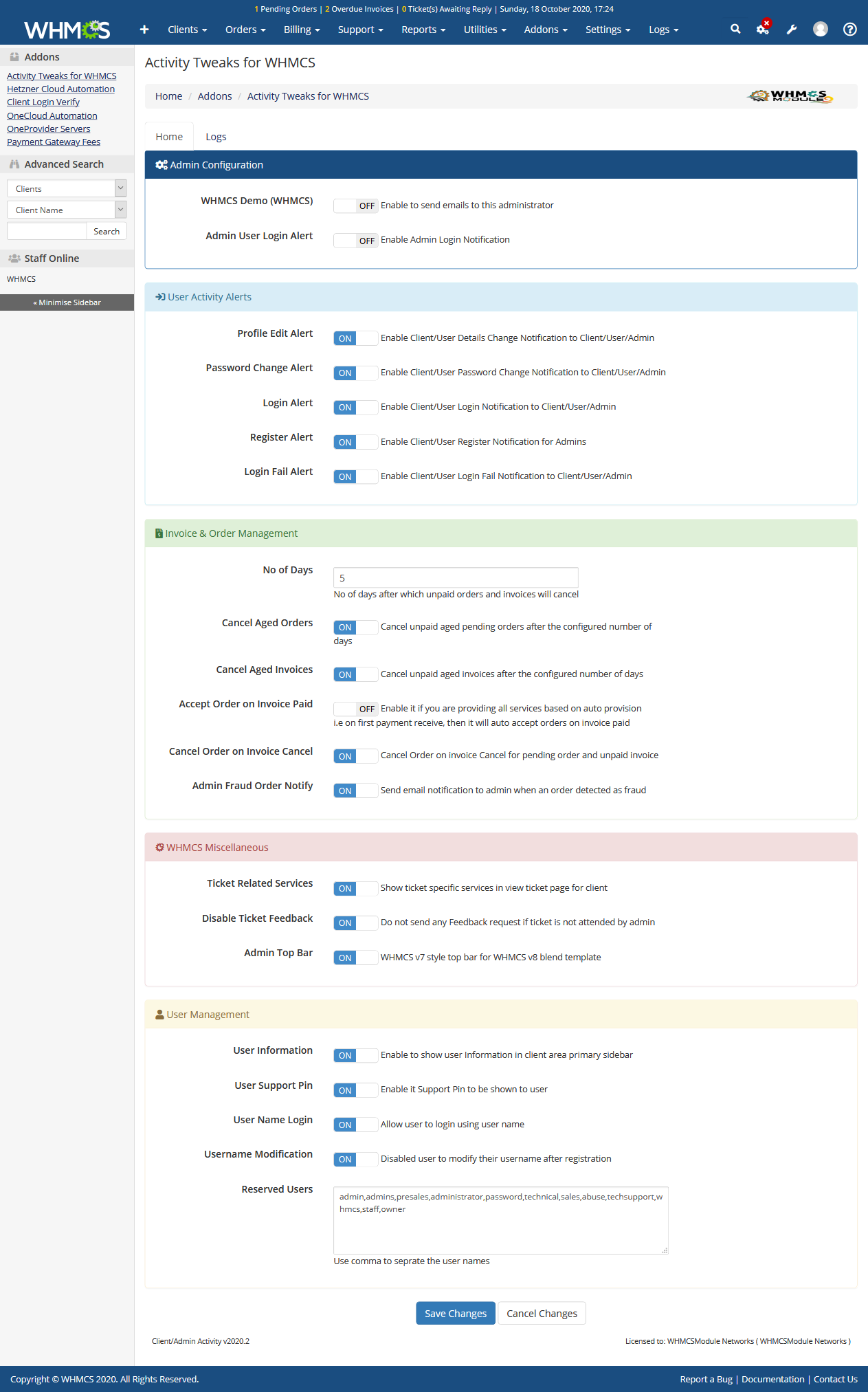868x1392 pixels.
Task: Open the Billing dropdown menu
Action: click(x=302, y=30)
